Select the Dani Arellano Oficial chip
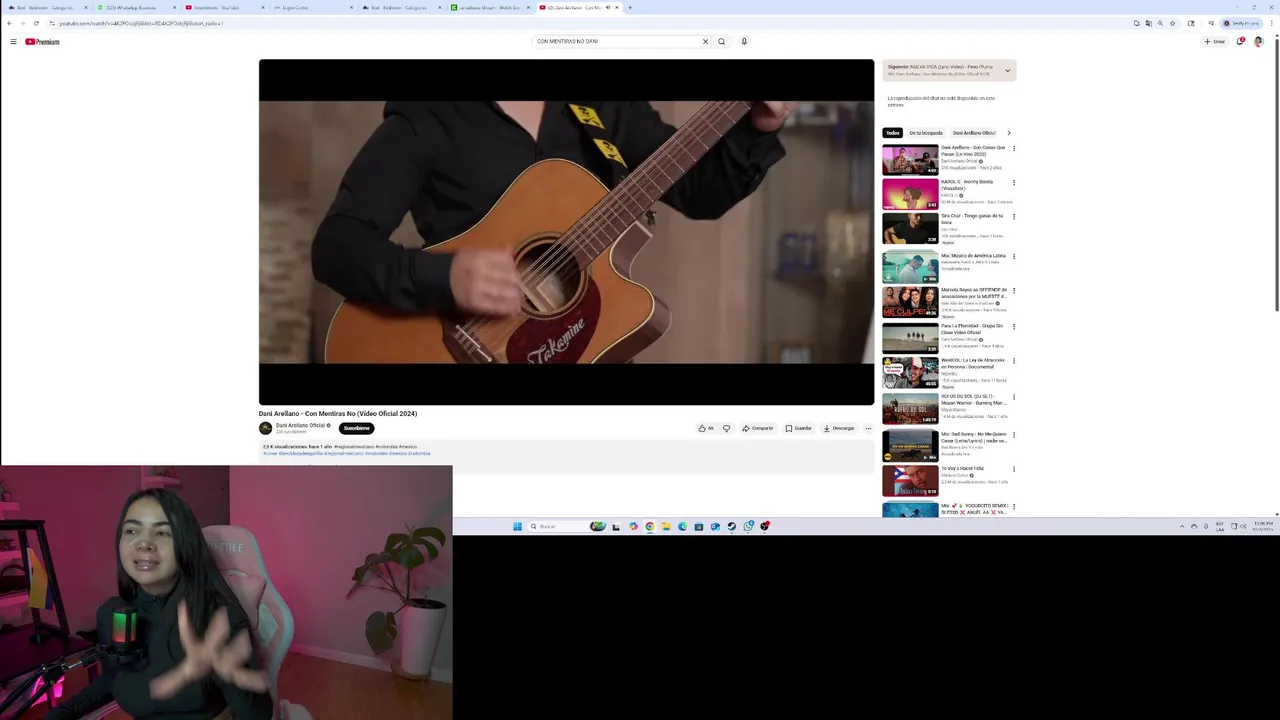The width and height of the screenshot is (1280, 720). [x=974, y=133]
